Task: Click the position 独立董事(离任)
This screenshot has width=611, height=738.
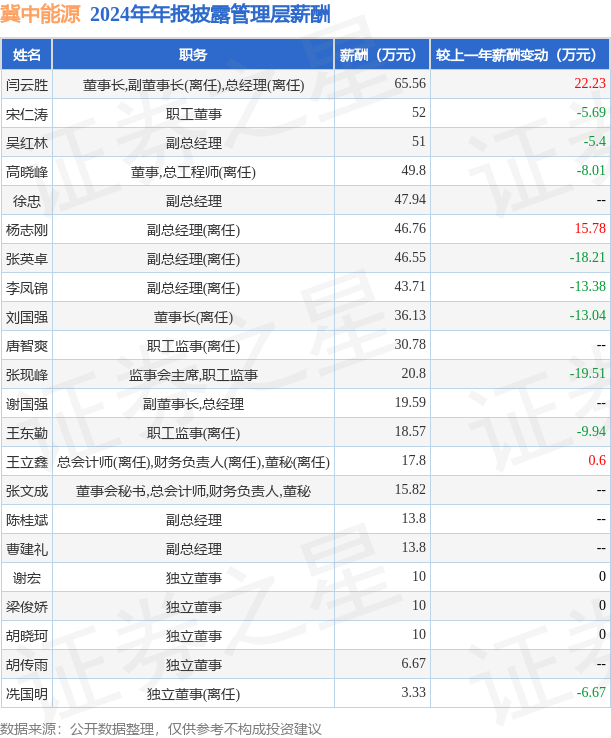Action: [193, 694]
